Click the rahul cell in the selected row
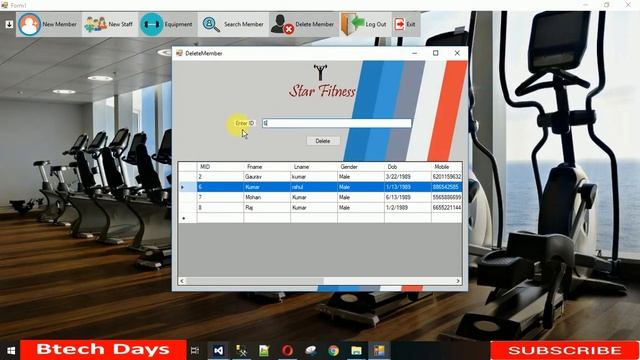This screenshot has width=640, height=360. [314, 187]
